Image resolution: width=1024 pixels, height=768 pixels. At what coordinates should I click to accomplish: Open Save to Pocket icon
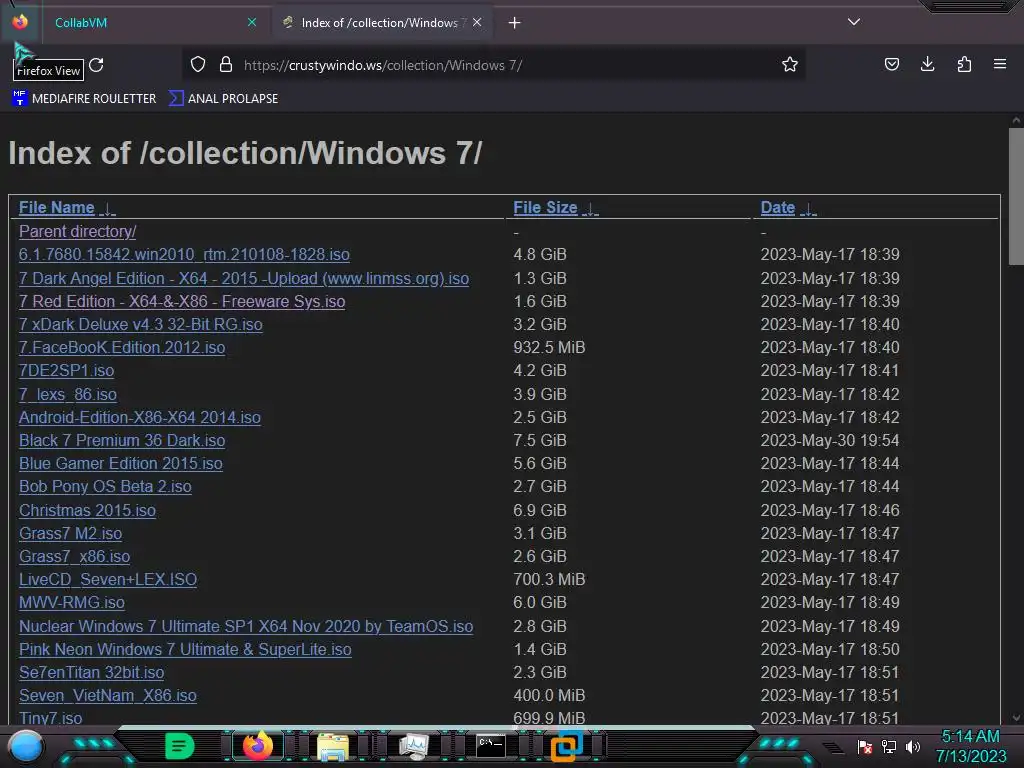point(891,65)
